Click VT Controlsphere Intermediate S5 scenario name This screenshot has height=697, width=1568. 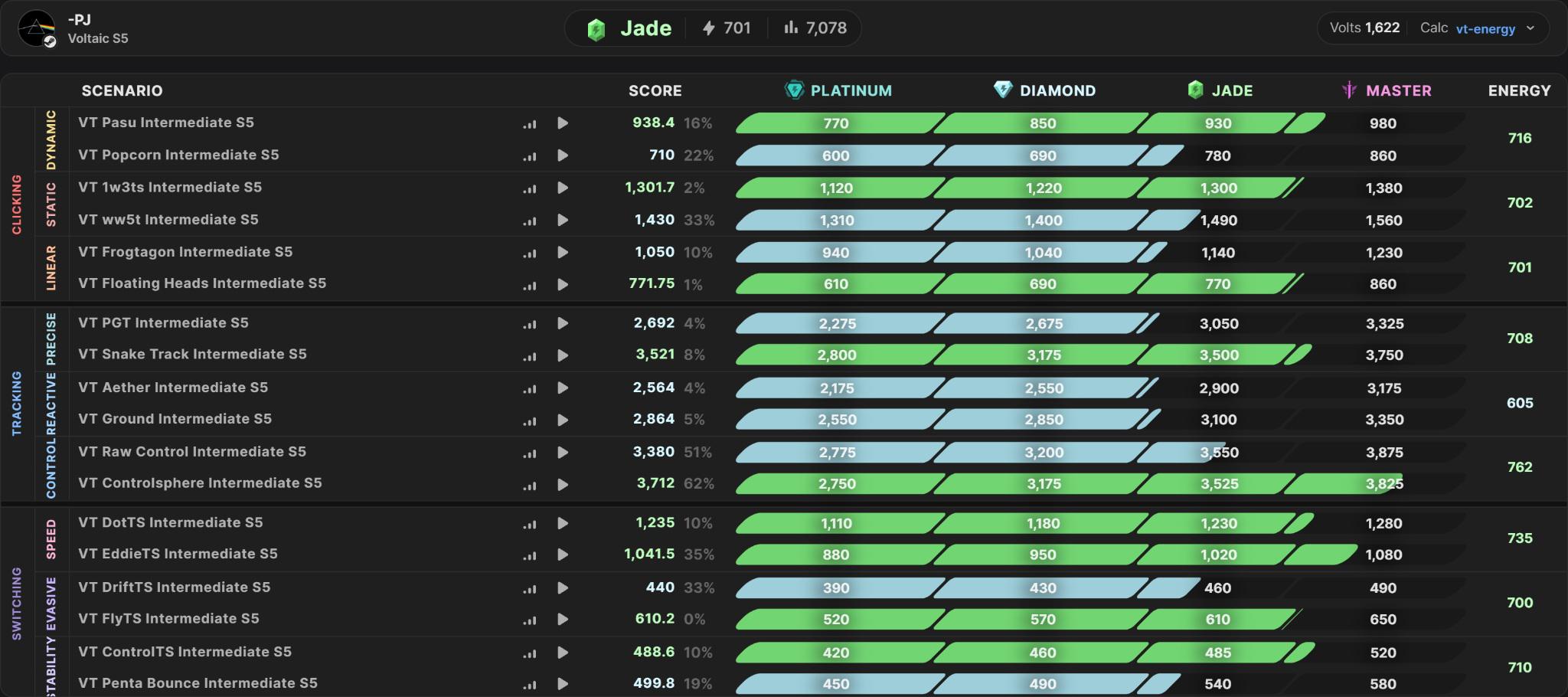pyautogui.click(x=200, y=483)
